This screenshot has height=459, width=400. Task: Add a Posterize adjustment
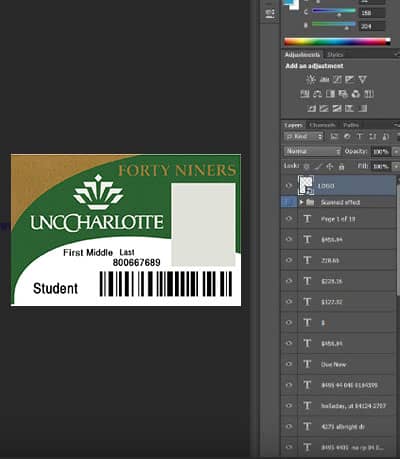click(324, 108)
